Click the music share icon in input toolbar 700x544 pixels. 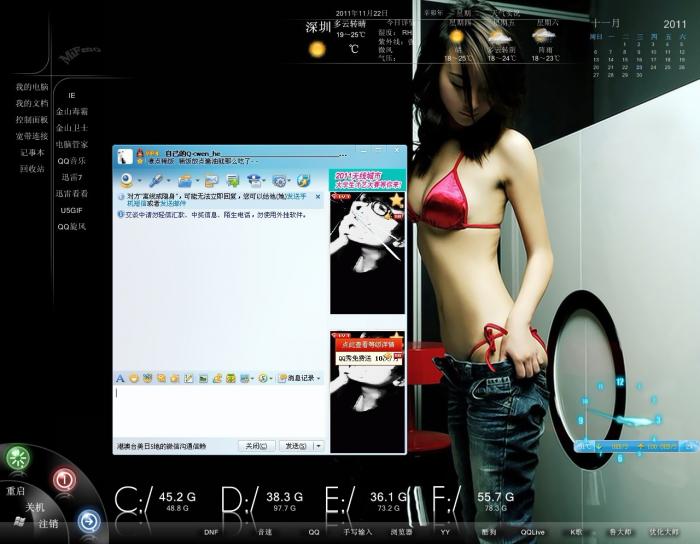tap(217, 378)
